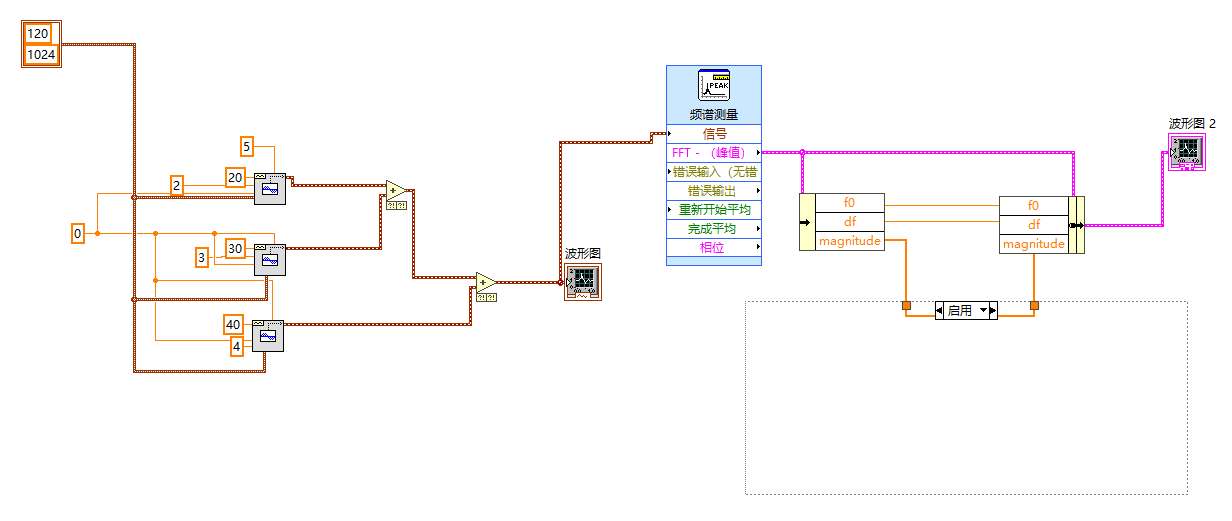Image resolution: width=1232 pixels, height=521 pixels.
Task: Click the 波形图 2 label text
Action: 1193,124
